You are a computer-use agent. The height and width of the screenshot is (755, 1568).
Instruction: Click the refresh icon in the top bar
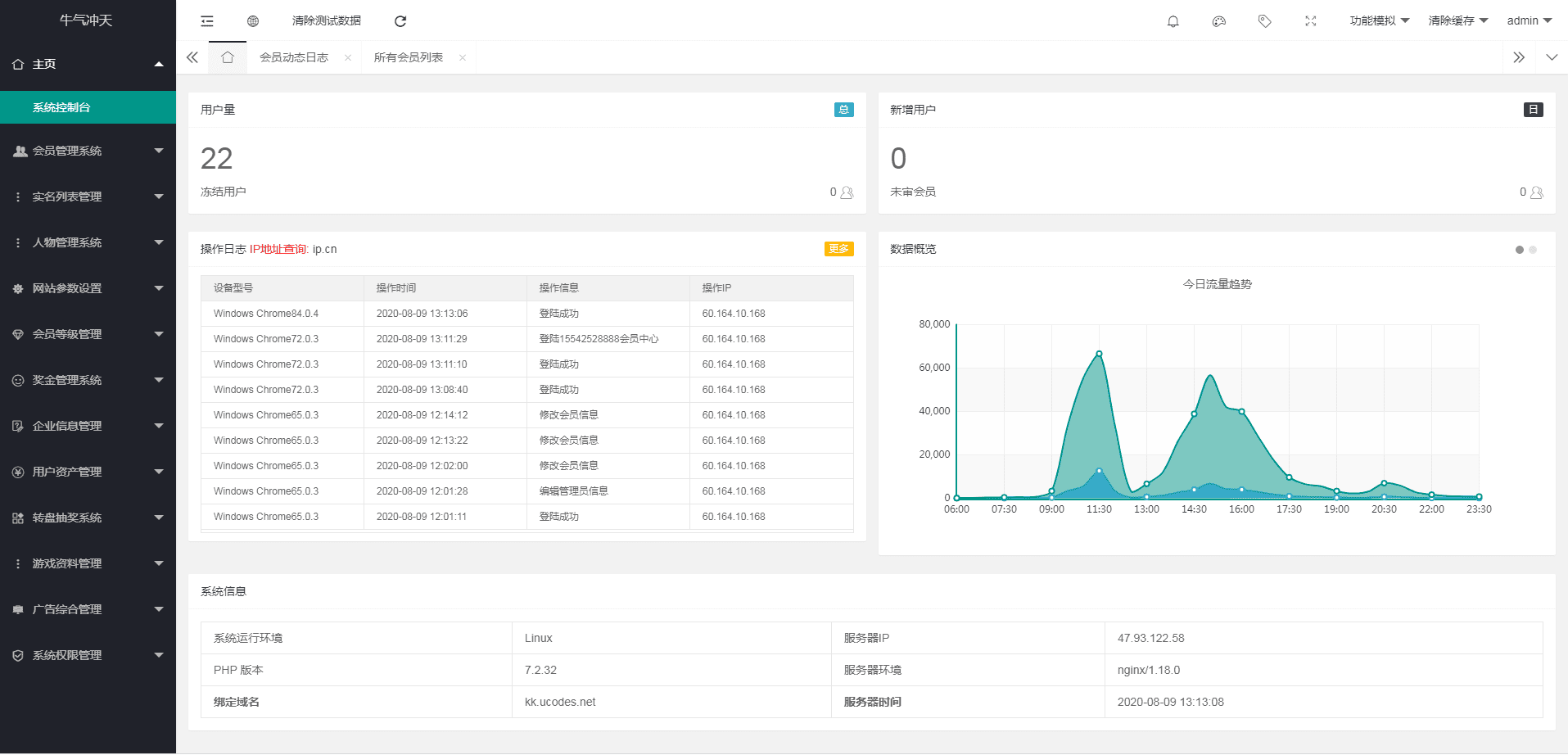click(400, 21)
